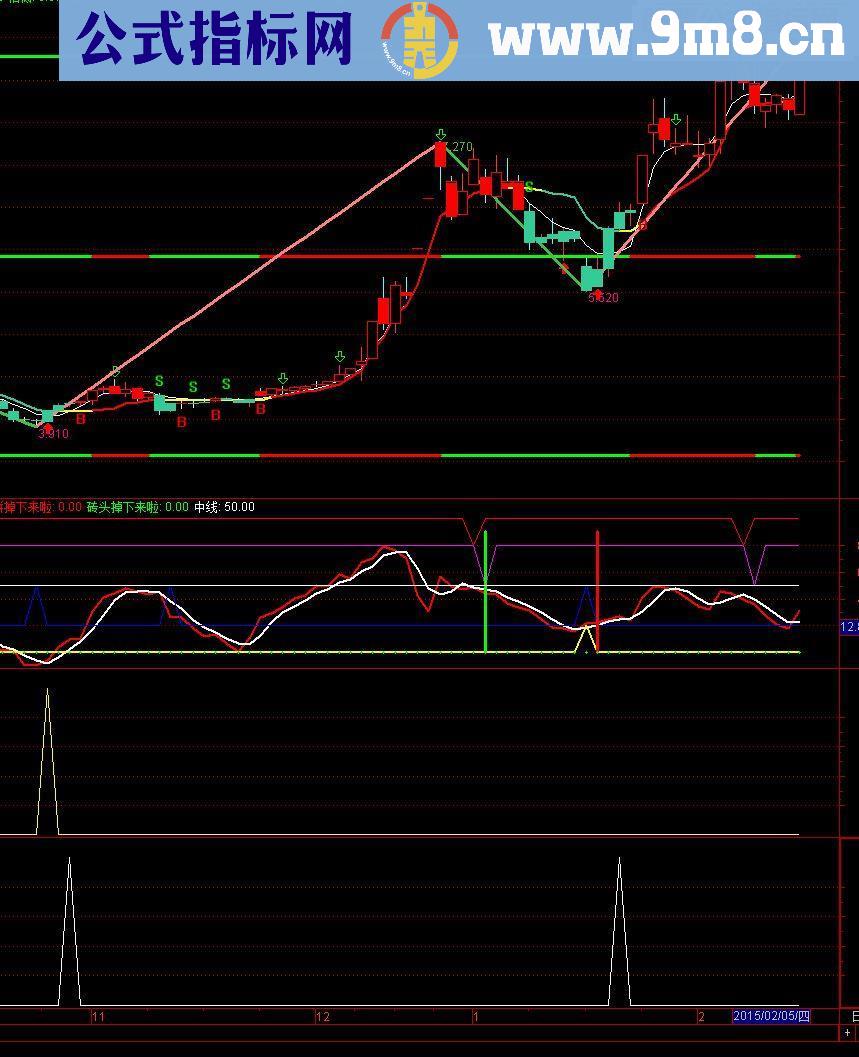Viewport: 859px width, 1057px height.
Task: Click the green down-arrow before December rally
Action: coord(340,357)
